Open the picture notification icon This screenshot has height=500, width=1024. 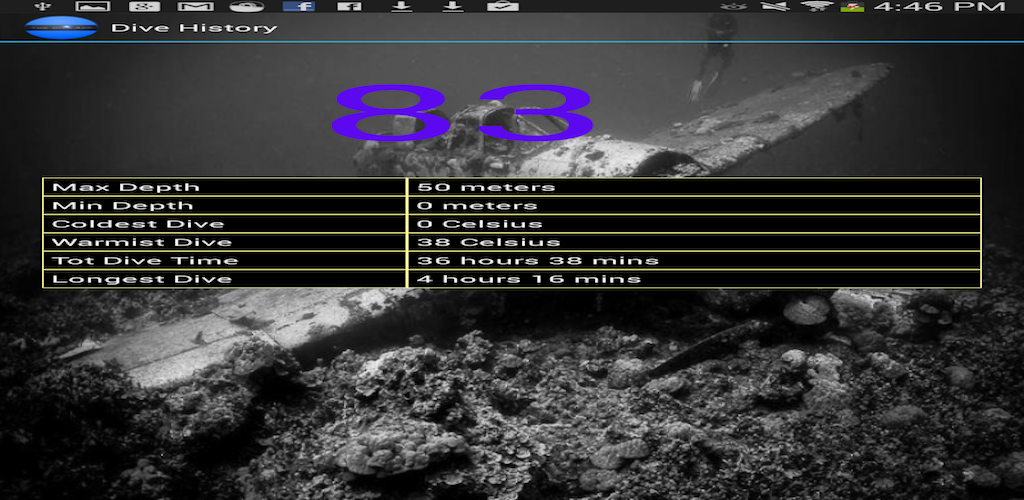92,6
